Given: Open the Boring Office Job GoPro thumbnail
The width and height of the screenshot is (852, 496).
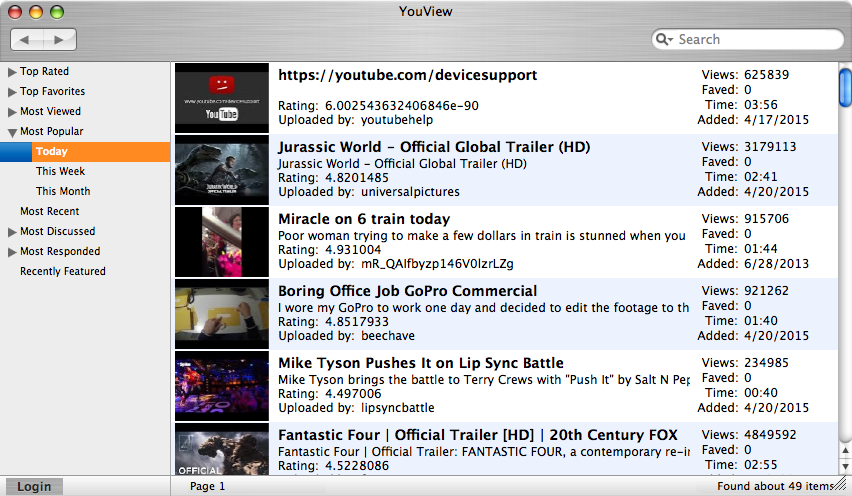Looking at the screenshot, I should (x=222, y=314).
